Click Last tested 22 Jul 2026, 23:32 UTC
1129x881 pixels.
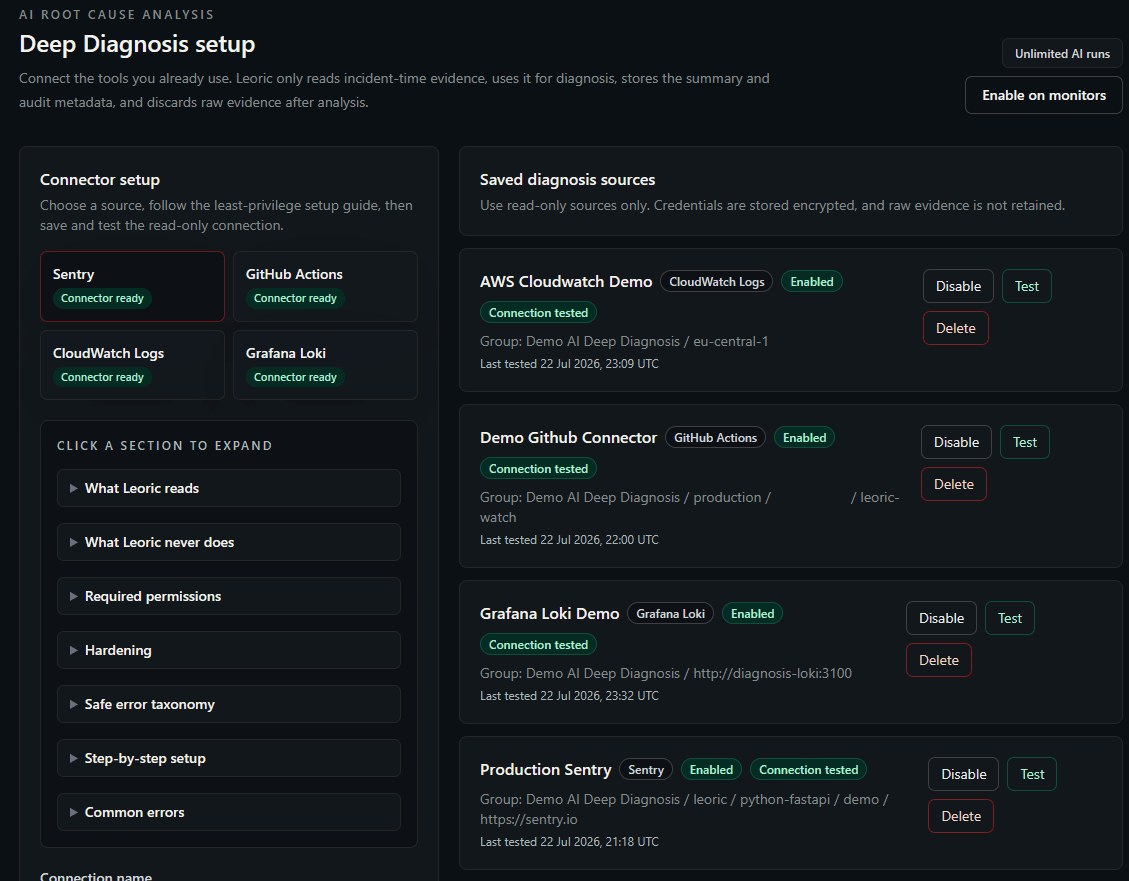pos(569,696)
